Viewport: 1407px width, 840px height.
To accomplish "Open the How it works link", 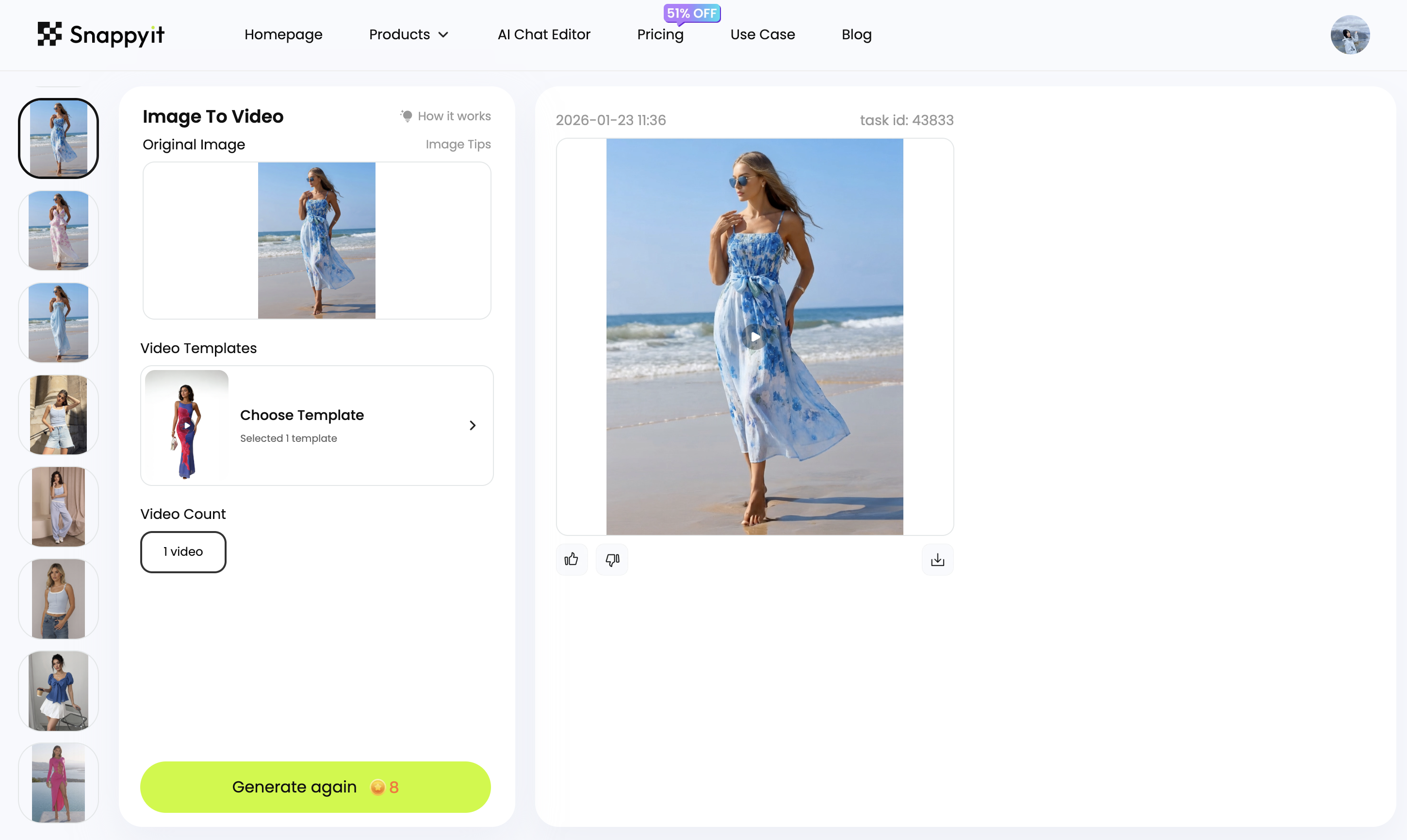I will (x=454, y=116).
